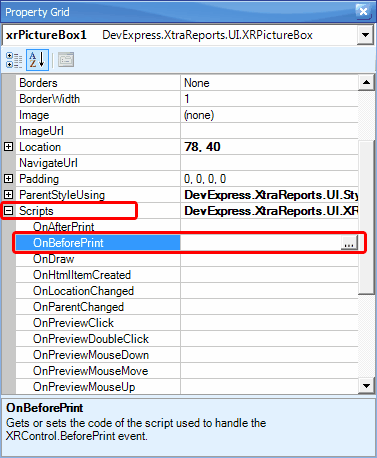Click the Image value (none)

[x=199, y=115]
